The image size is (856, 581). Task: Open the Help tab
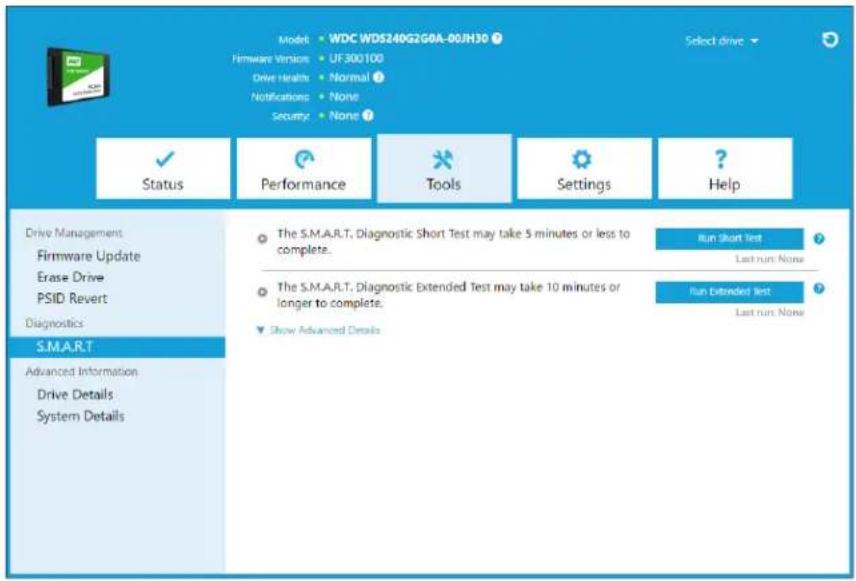[725, 168]
